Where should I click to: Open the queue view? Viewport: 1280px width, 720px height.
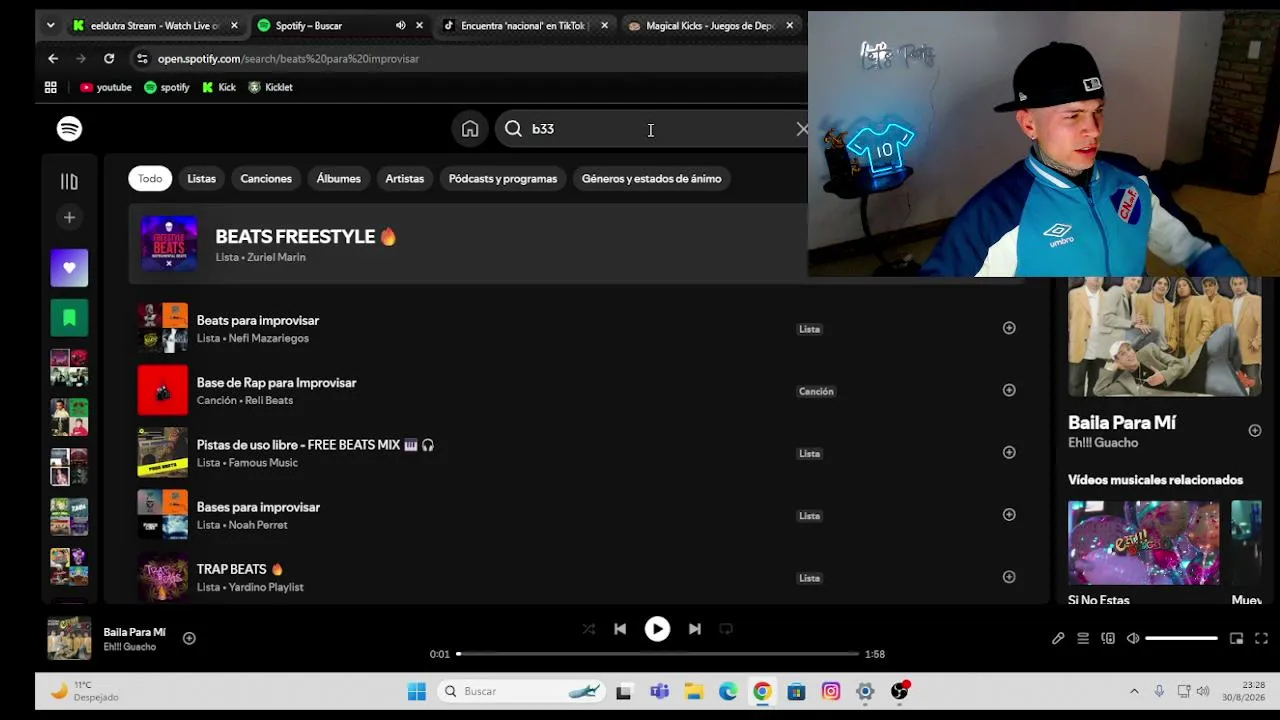pos(1083,638)
